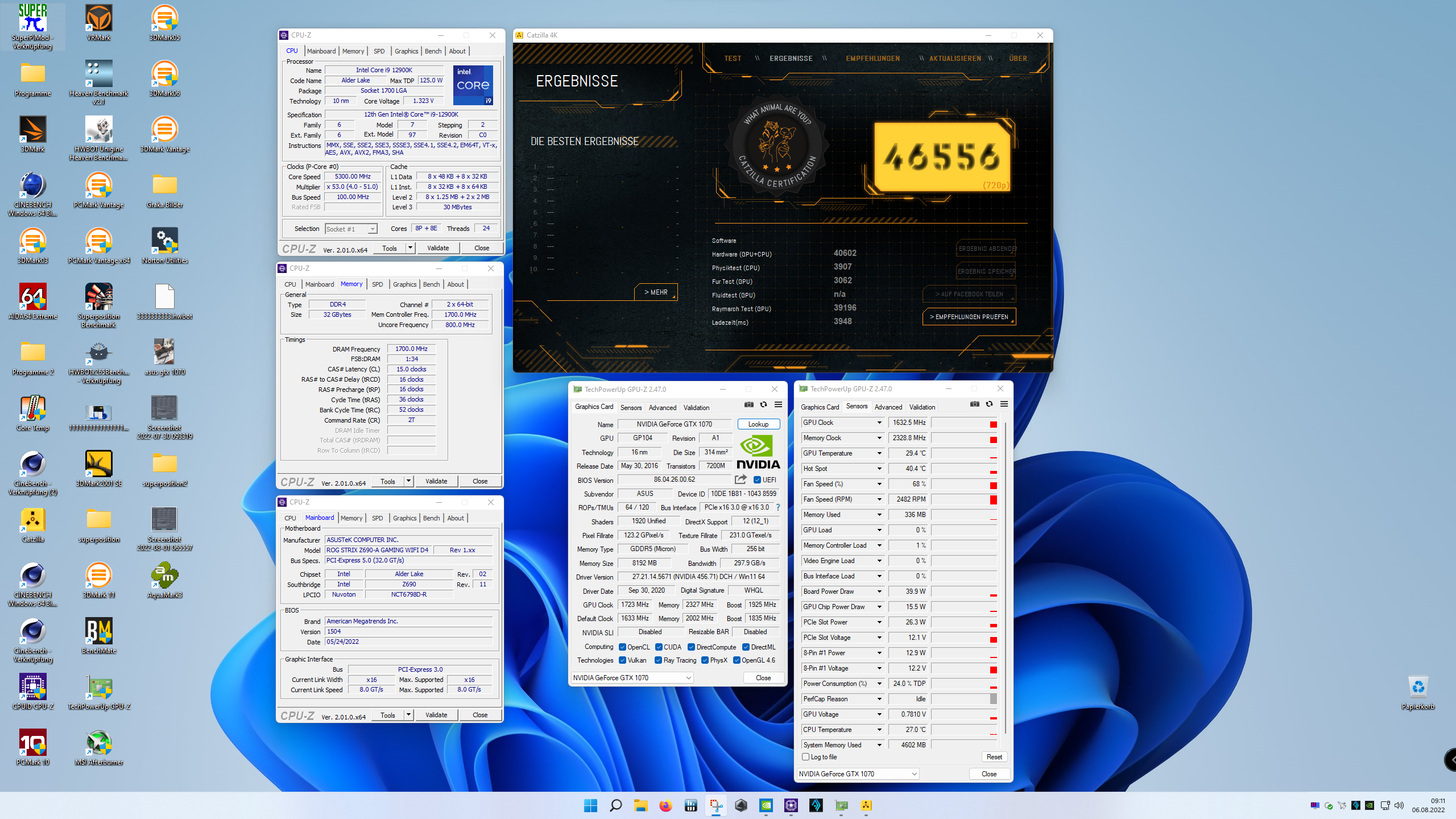
Task: Open taskbar Search icon
Action: pos(615,805)
